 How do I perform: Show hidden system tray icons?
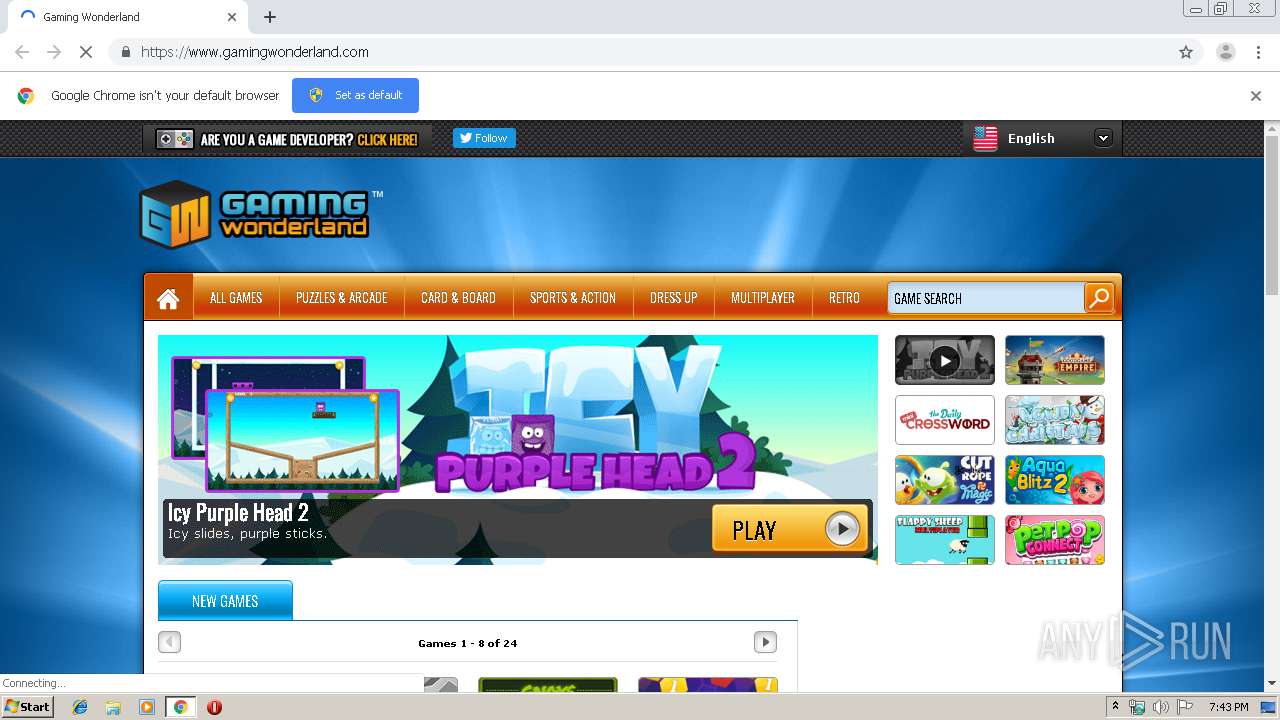1115,707
